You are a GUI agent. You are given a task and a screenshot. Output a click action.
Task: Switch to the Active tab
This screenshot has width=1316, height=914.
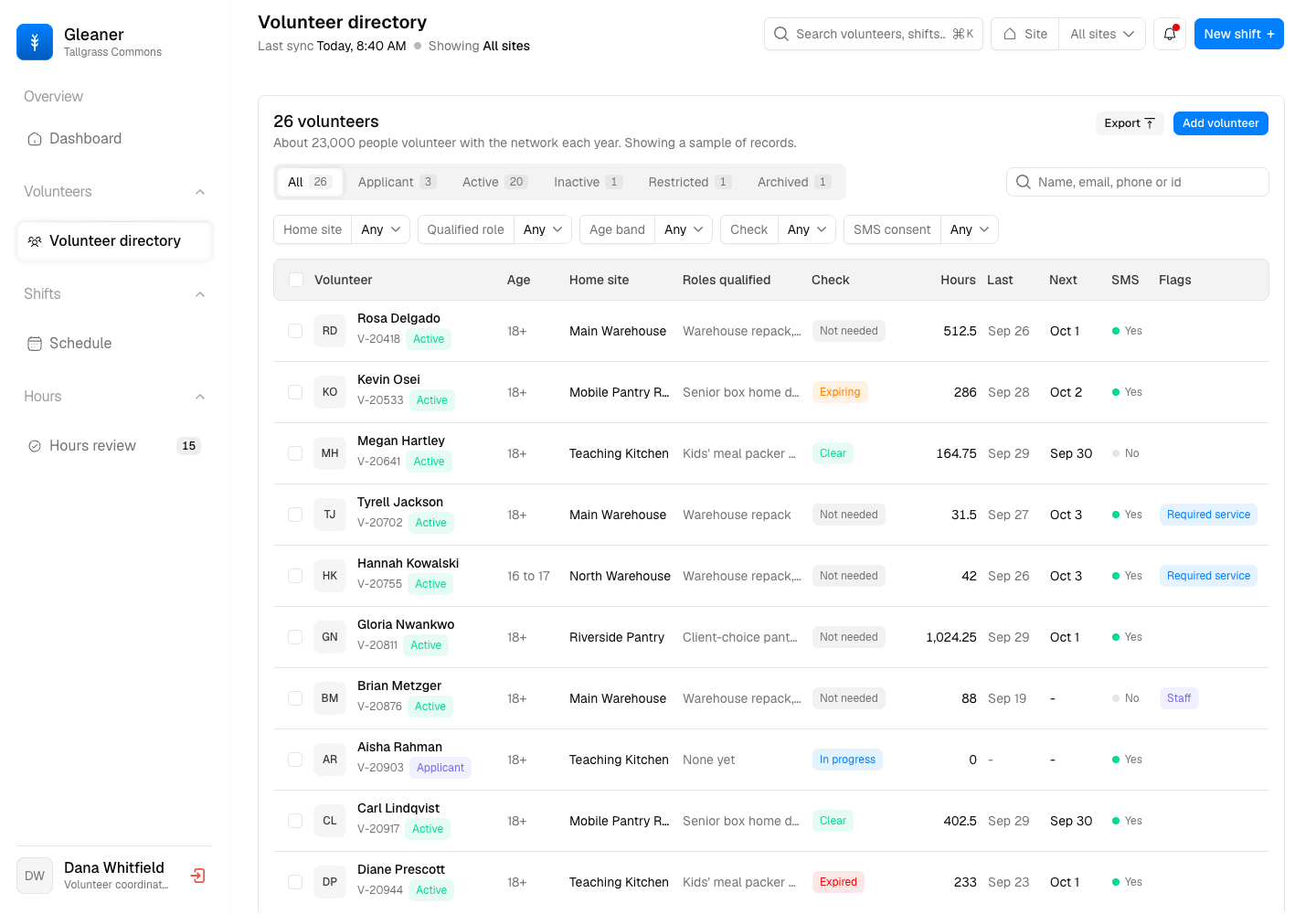pos(494,182)
